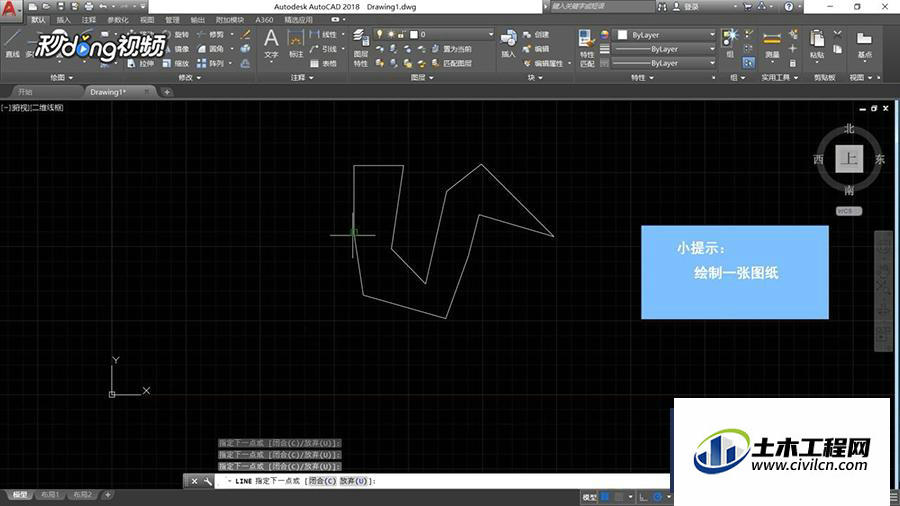Screen dimensions: 900x506
Task: Click the Undo arrow in quick access toolbar
Action: coord(103,7)
